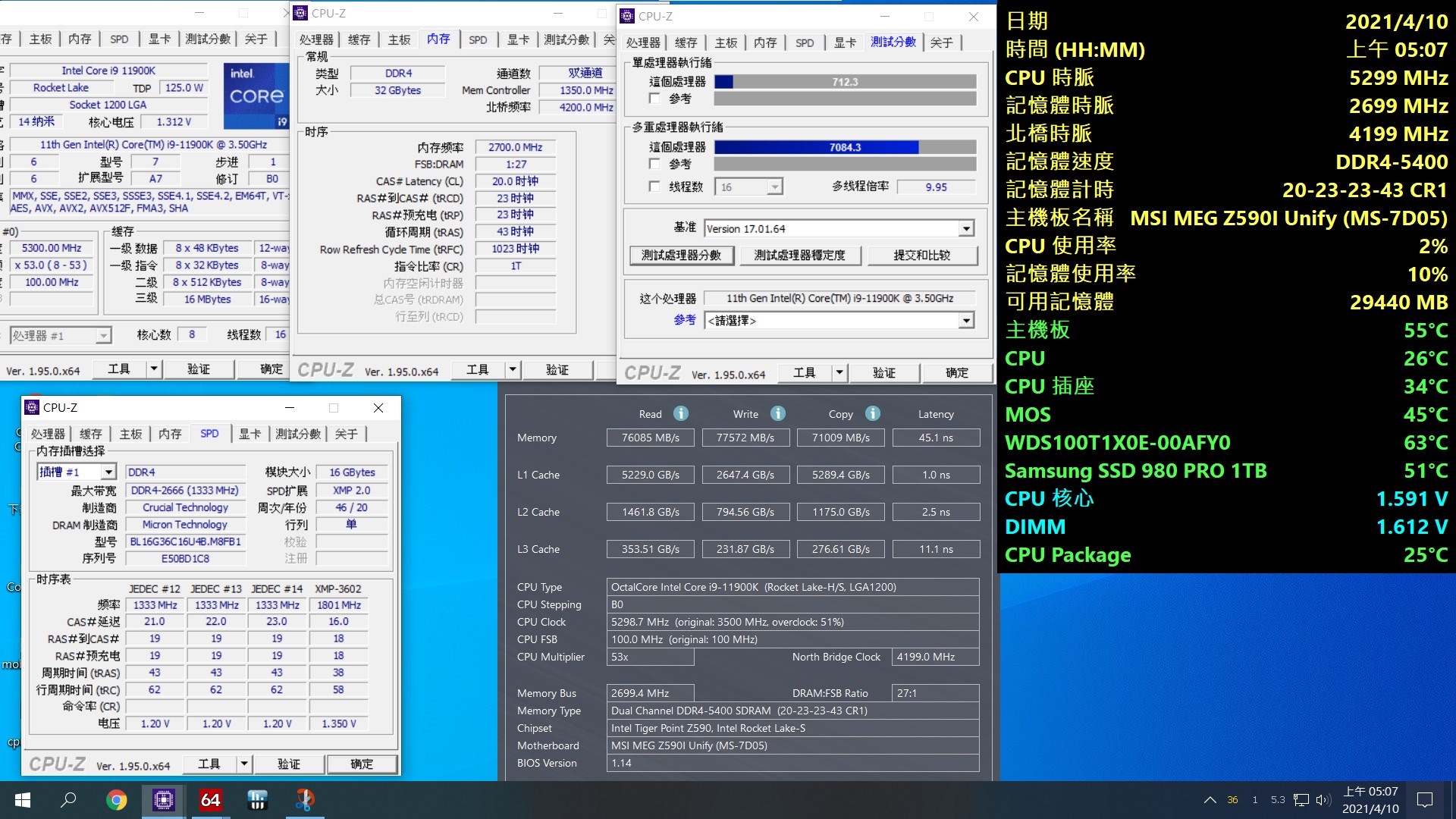This screenshot has height=819, width=1456.
Task: Open 請選擇 reference processor dropdown
Action: (x=839, y=321)
